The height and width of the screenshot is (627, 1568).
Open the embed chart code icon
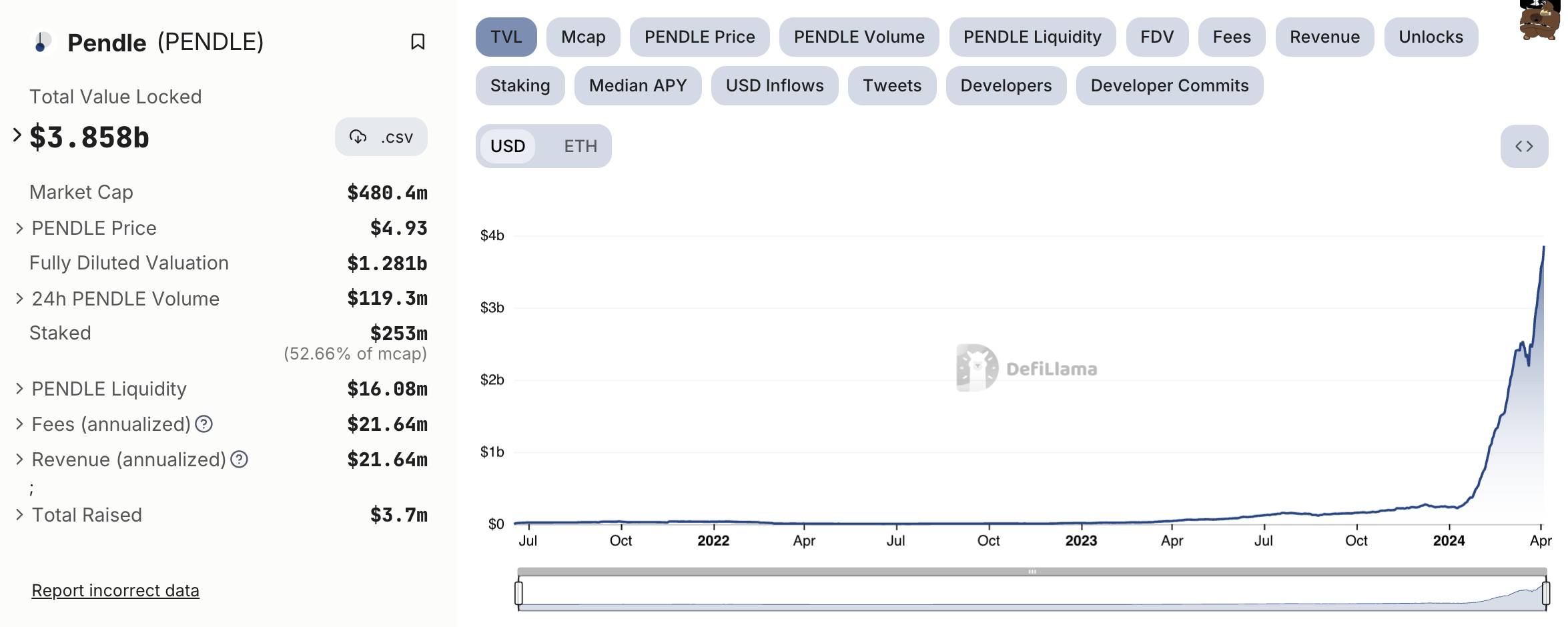tap(1524, 146)
